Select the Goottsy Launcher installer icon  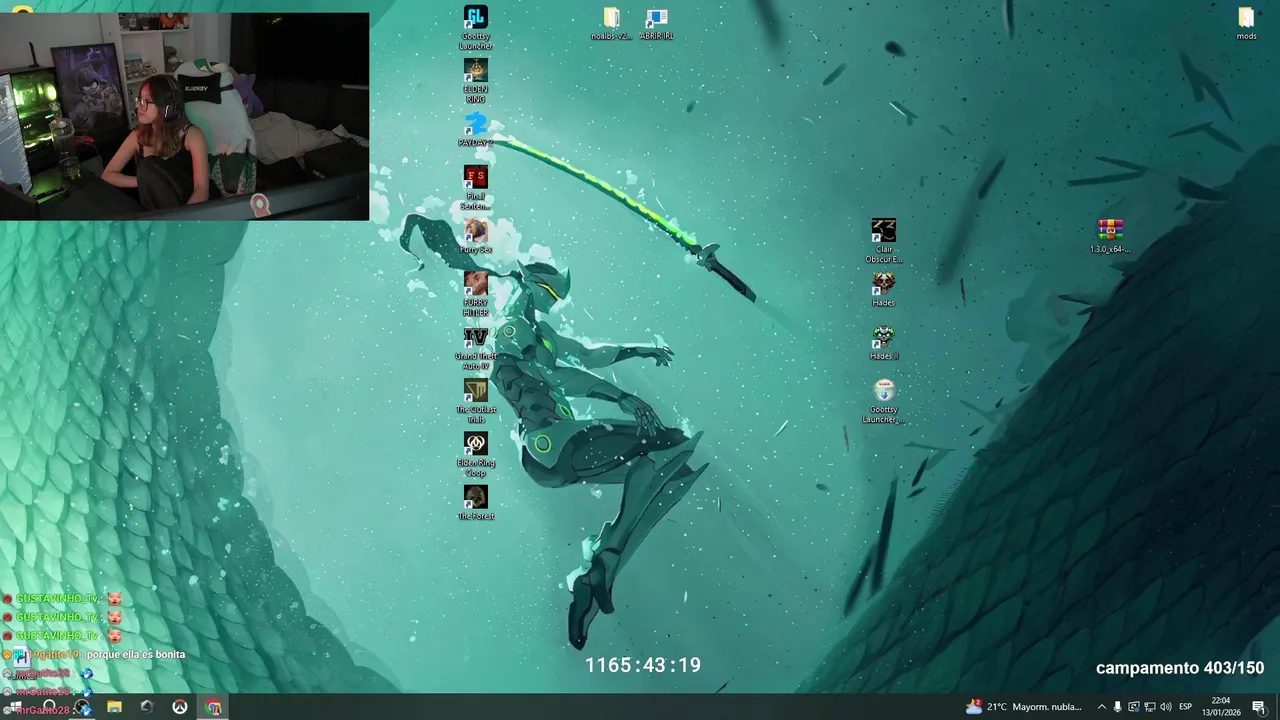pyautogui.click(x=883, y=401)
